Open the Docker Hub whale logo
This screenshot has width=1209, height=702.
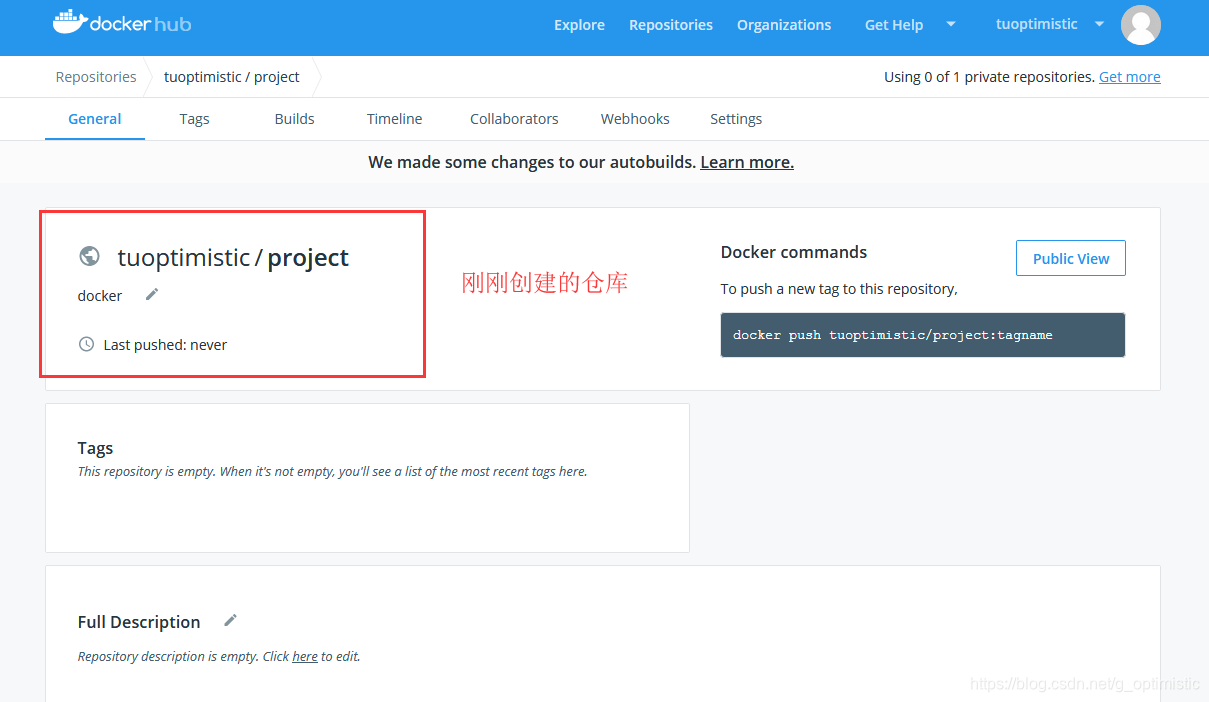coord(121,23)
